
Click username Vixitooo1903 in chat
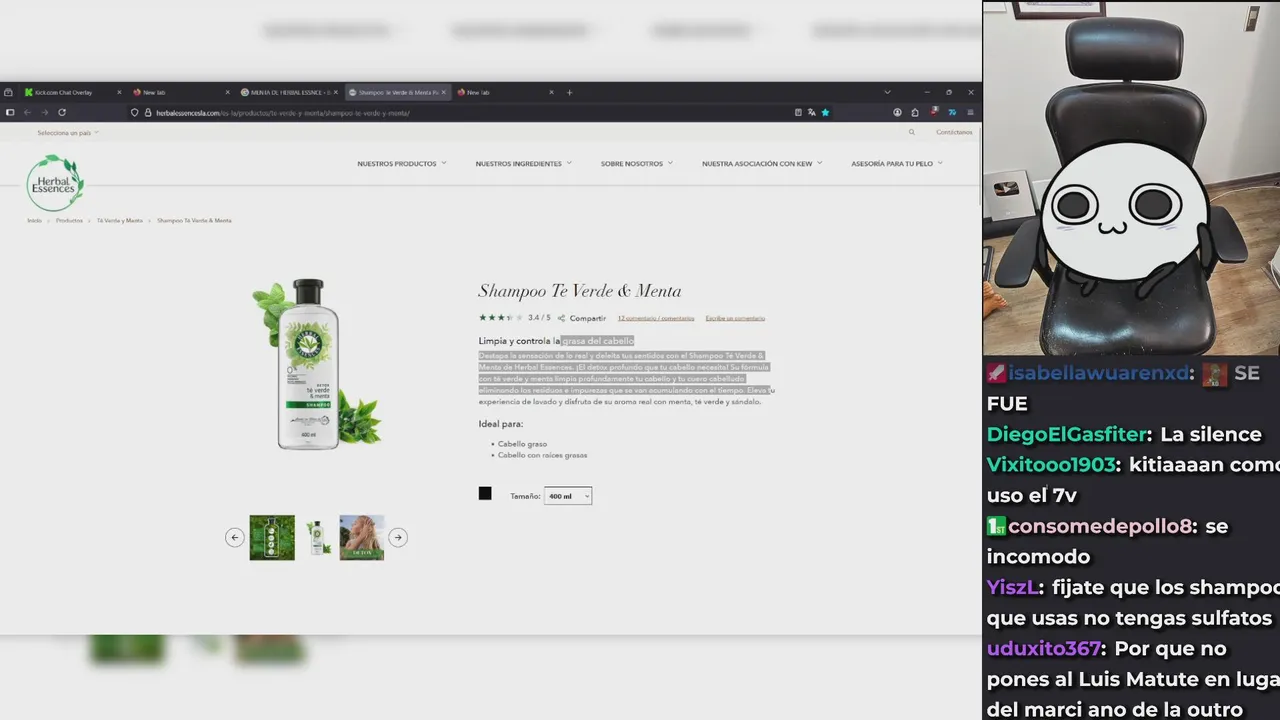click(1051, 465)
